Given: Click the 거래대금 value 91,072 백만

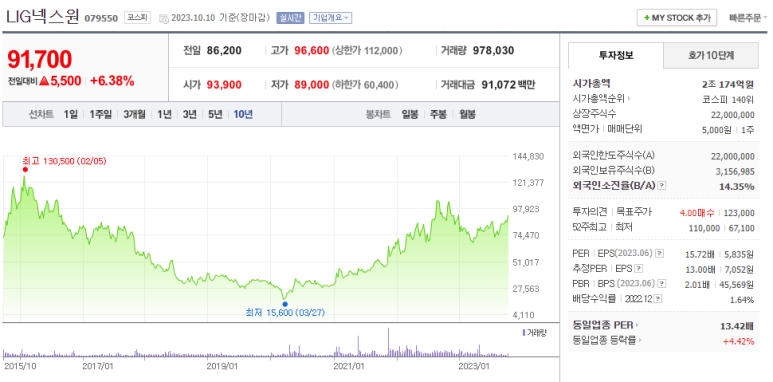Looking at the screenshot, I should (508, 85).
